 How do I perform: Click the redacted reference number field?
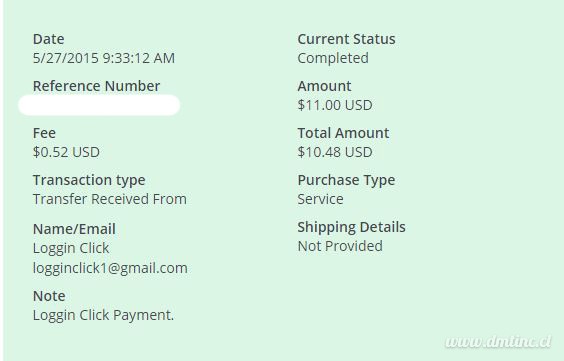(99, 105)
